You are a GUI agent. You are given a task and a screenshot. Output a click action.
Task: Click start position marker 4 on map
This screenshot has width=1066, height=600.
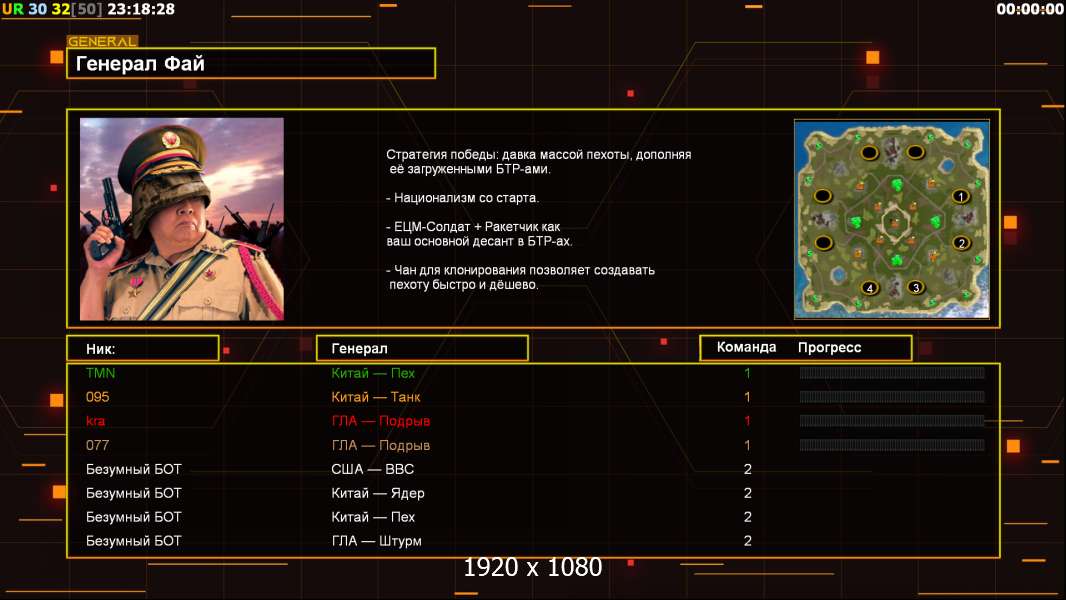pyautogui.click(x=870, y=288)
